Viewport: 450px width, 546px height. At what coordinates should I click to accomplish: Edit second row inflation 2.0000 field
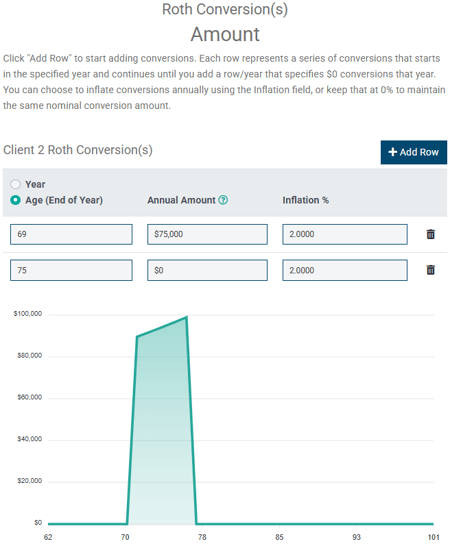coord(345,270)
